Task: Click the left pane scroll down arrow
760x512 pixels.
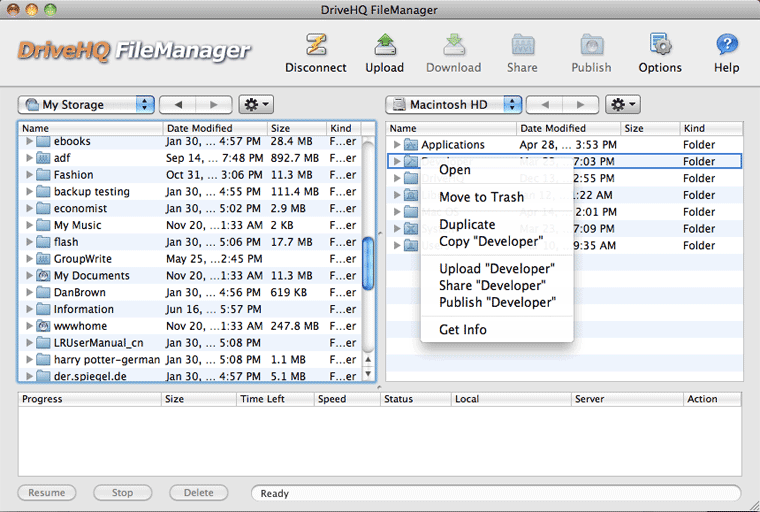Action: [368, 374]
